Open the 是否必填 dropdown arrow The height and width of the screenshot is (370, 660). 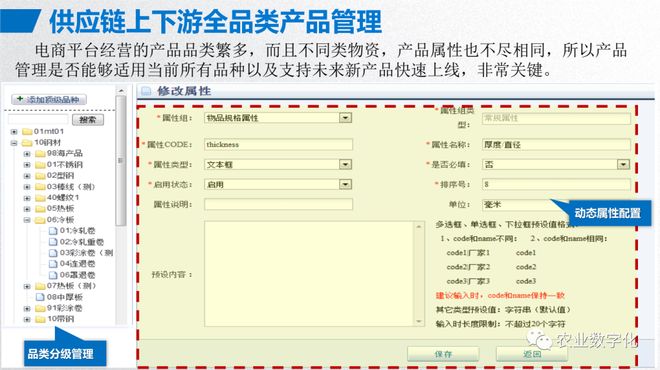click(623, 164)
